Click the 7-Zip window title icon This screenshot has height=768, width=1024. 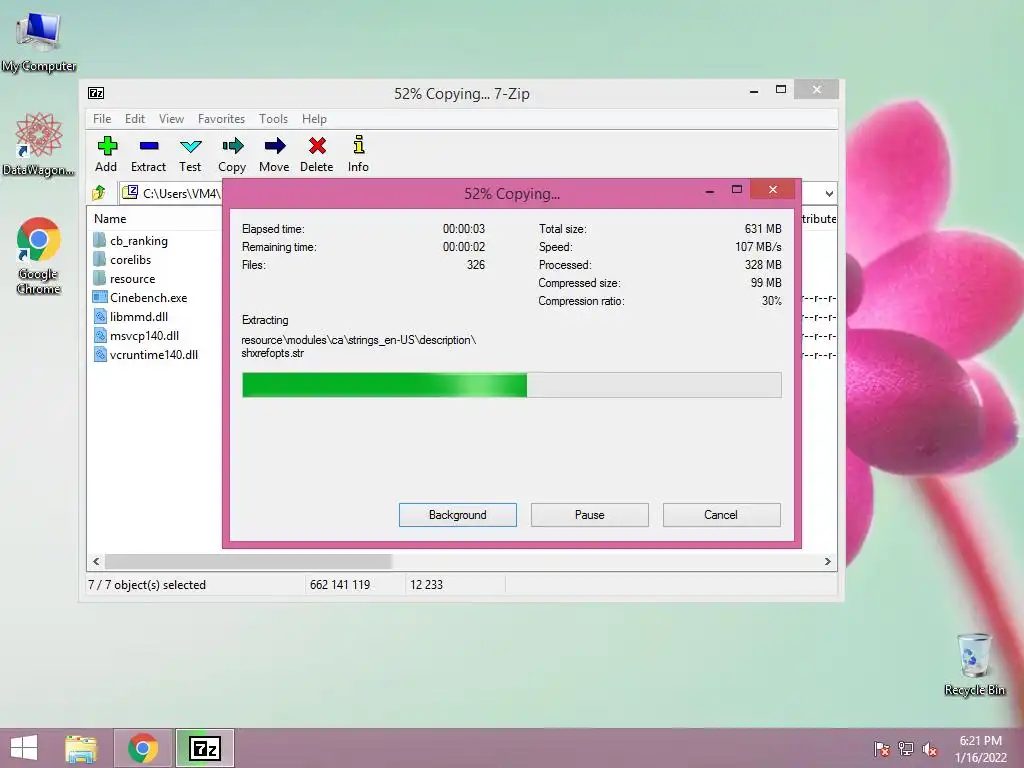(96, 93)
